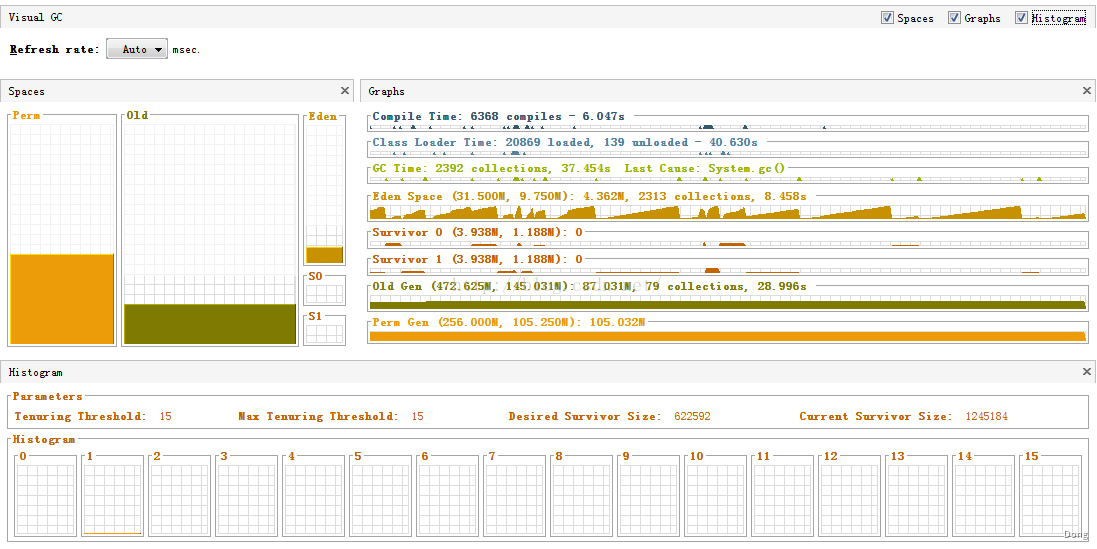
Task: Click the Compile Time graph label
Action: point(499,116)
